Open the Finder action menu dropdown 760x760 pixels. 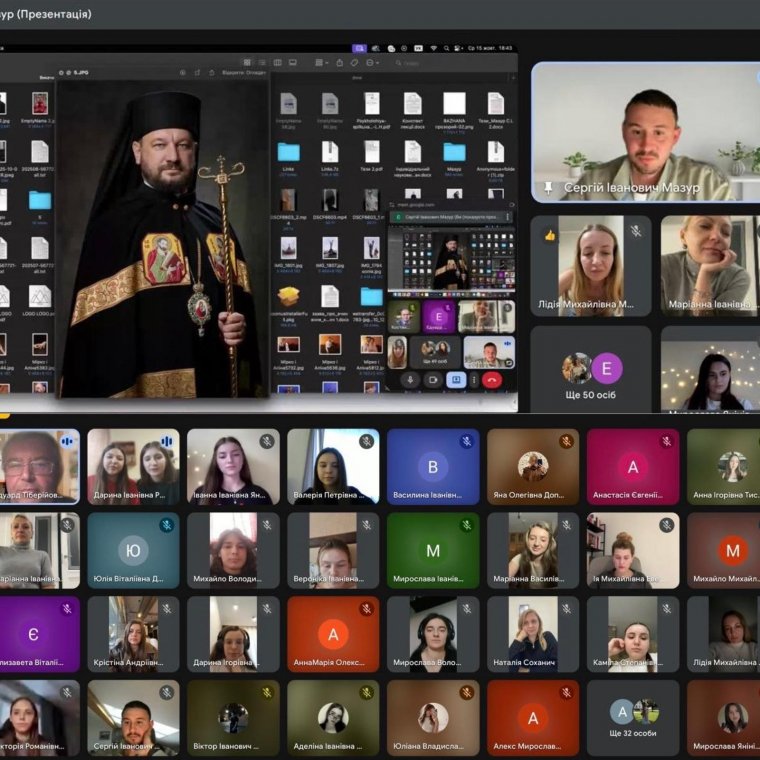372,62
